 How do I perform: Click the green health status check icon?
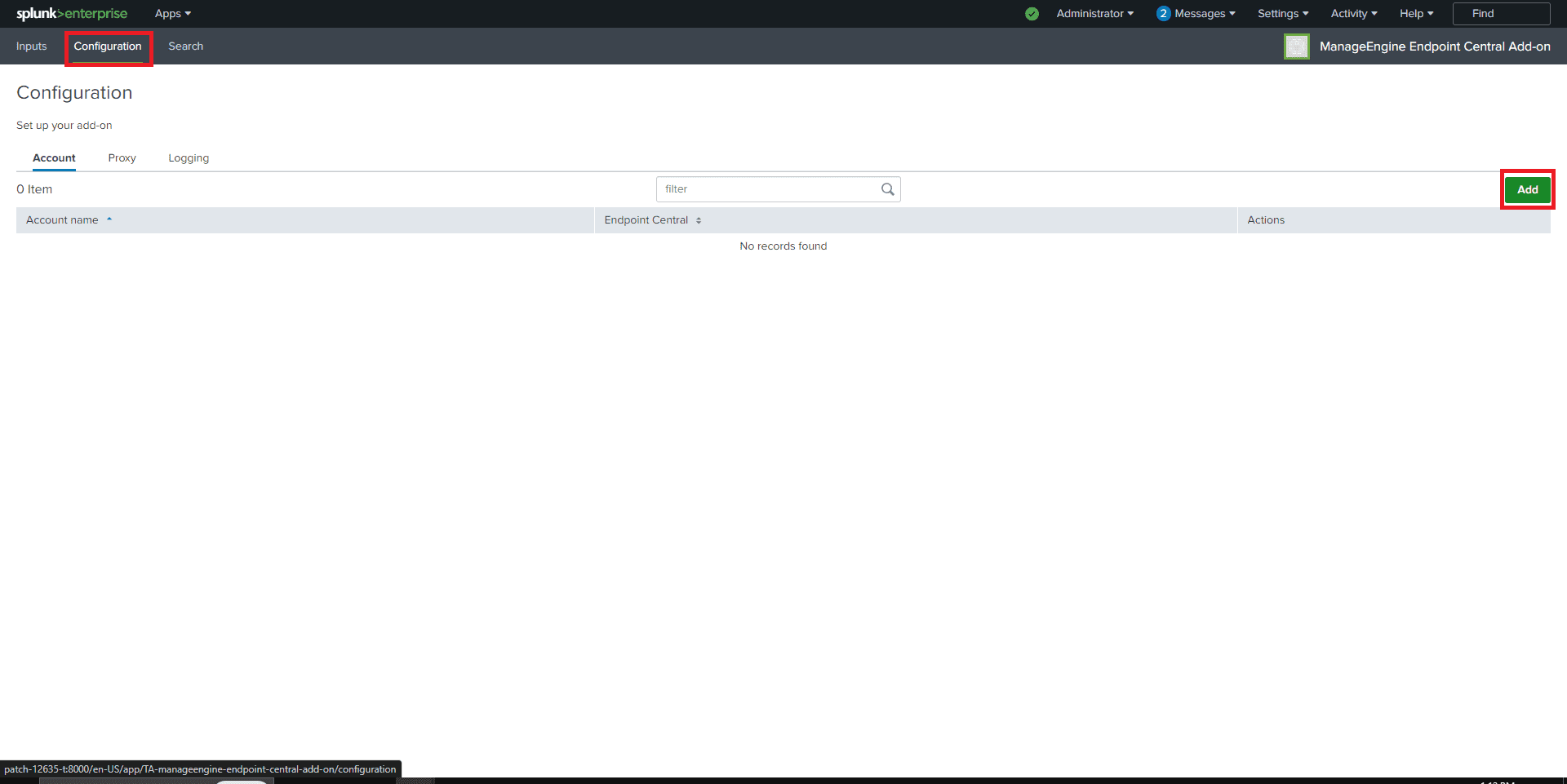click(x=1032, y=14)
